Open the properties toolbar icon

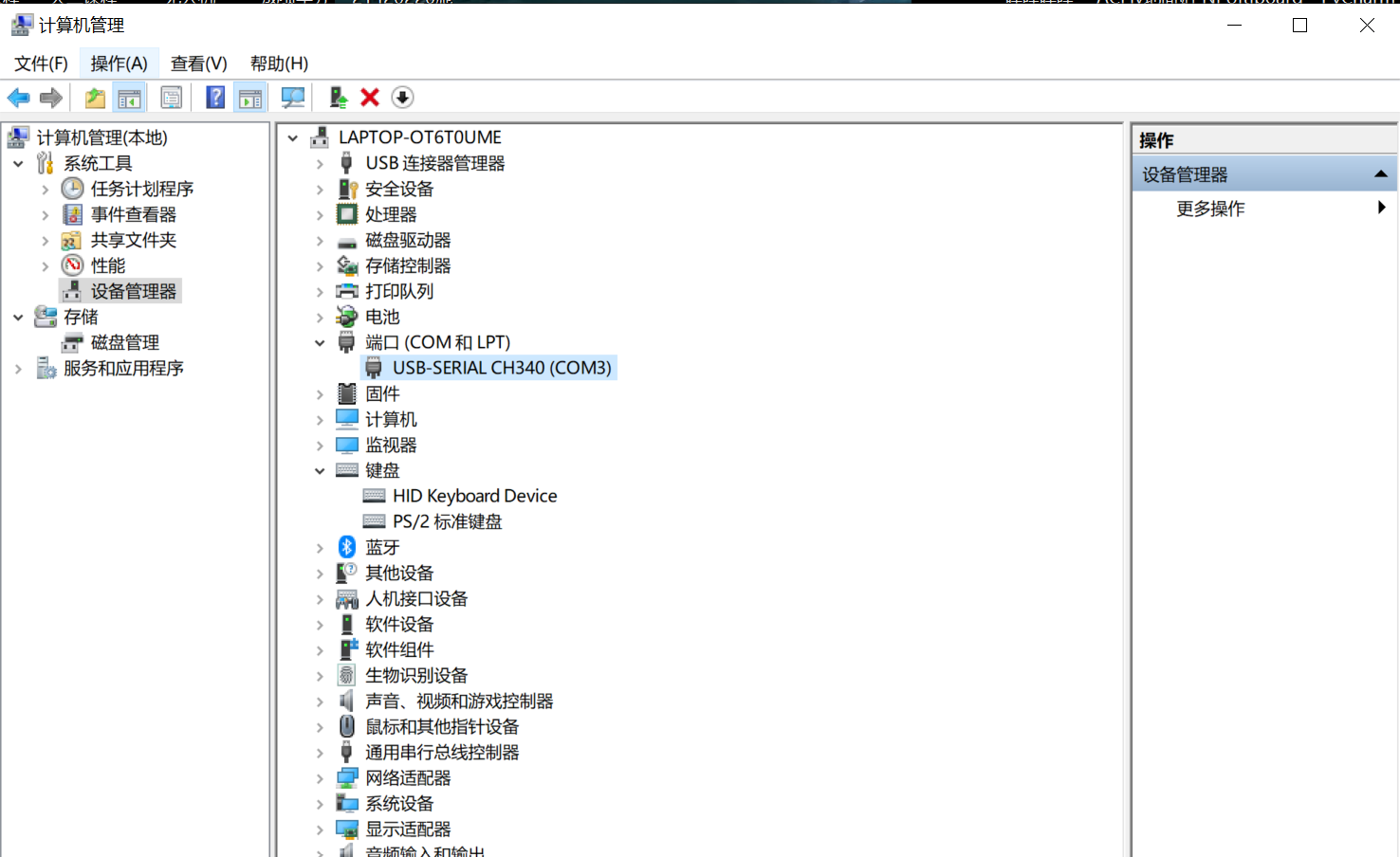(x=172, y=98)
